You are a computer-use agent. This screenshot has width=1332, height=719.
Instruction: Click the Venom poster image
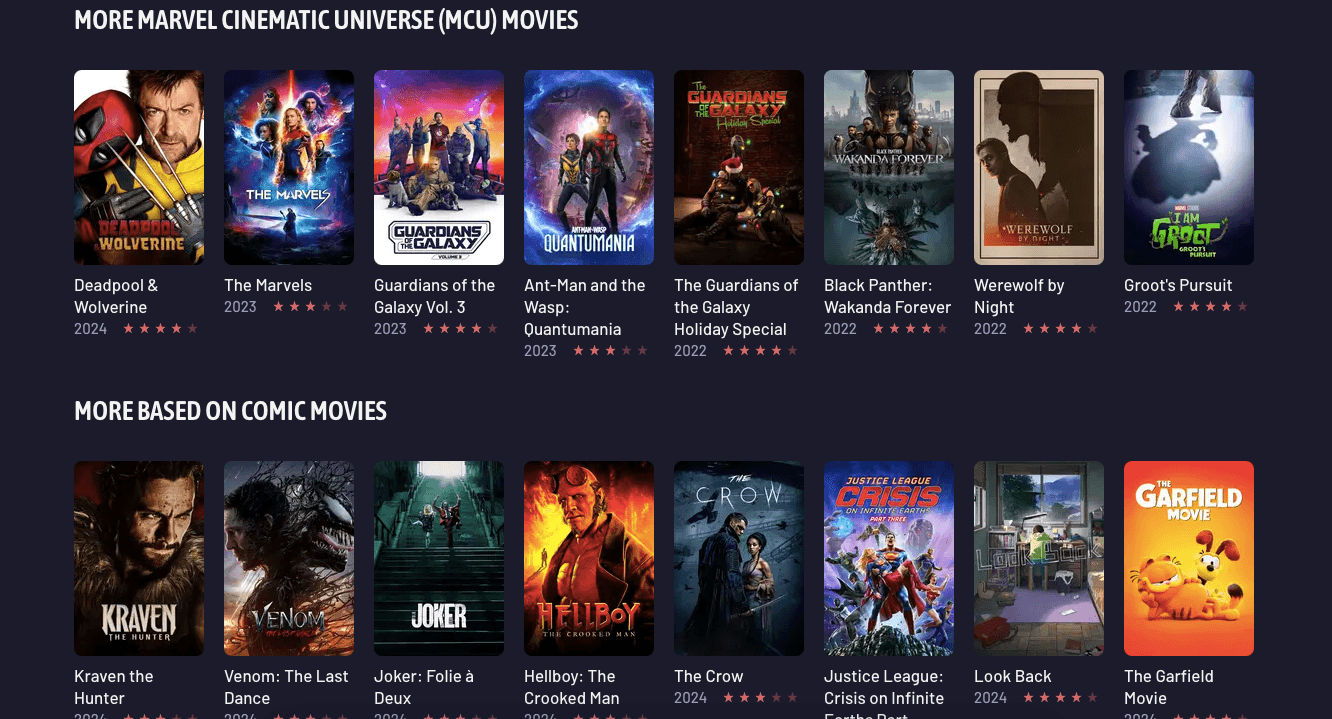click(289, 558)
